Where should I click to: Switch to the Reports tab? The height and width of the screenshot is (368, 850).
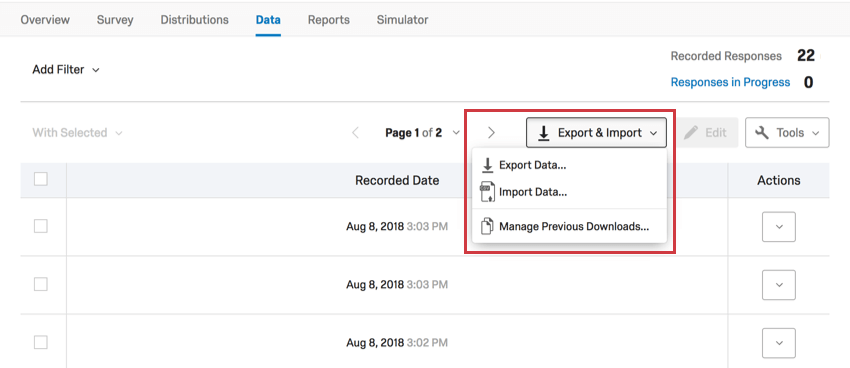pyautogui.click(x=329, y=20)
